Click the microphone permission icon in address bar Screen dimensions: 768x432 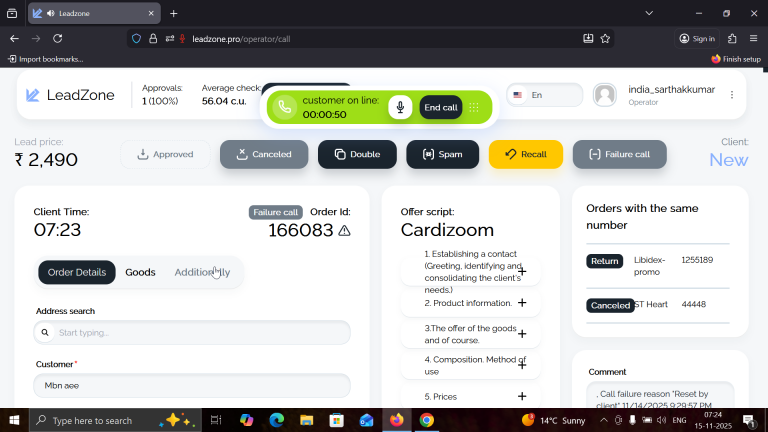[183, 39]
